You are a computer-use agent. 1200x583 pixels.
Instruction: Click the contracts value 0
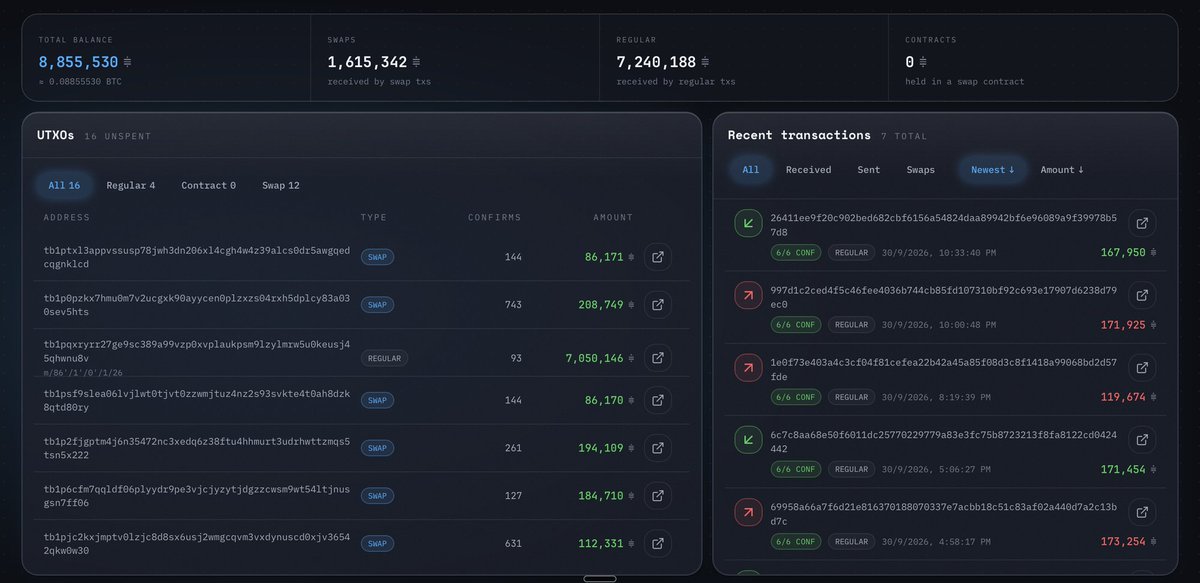910,62
